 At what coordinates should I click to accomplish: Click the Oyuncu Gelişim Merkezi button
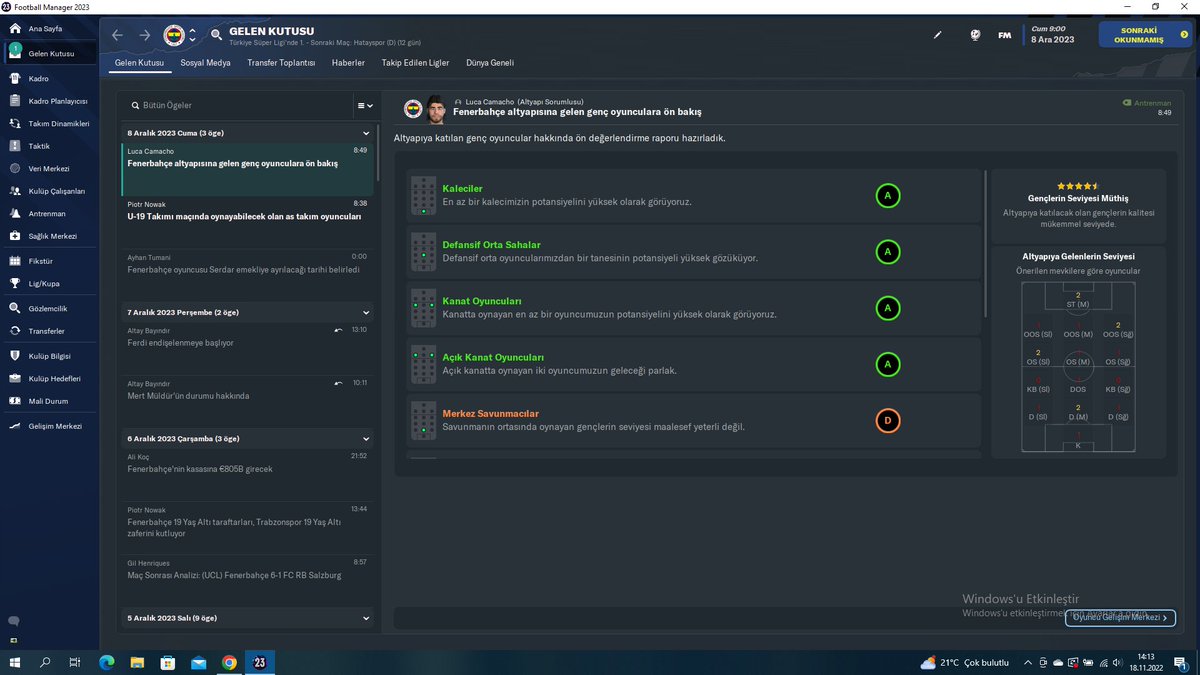point(1120,618)
